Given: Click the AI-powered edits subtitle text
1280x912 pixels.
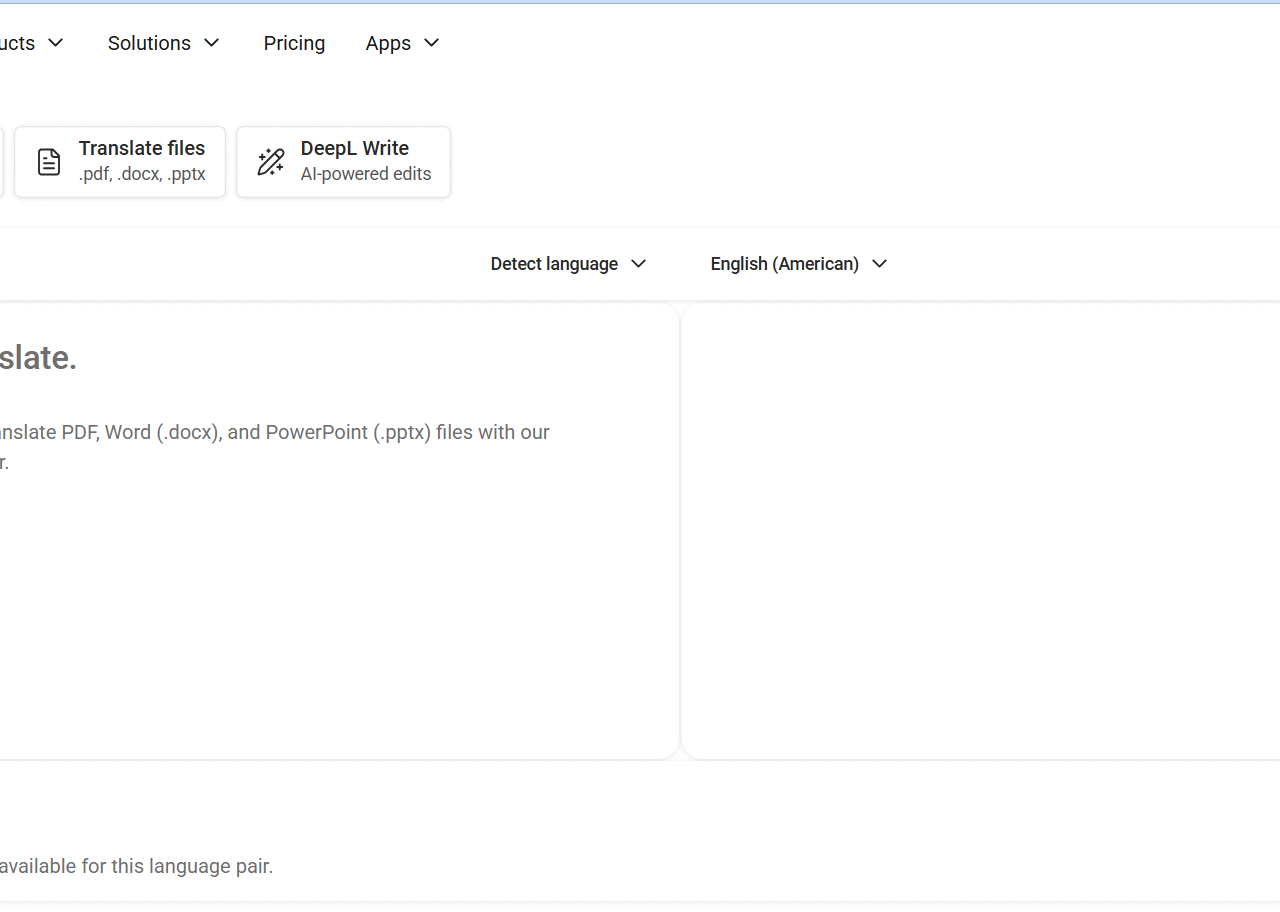Looking at the screenshot, I should coord(365,173).
